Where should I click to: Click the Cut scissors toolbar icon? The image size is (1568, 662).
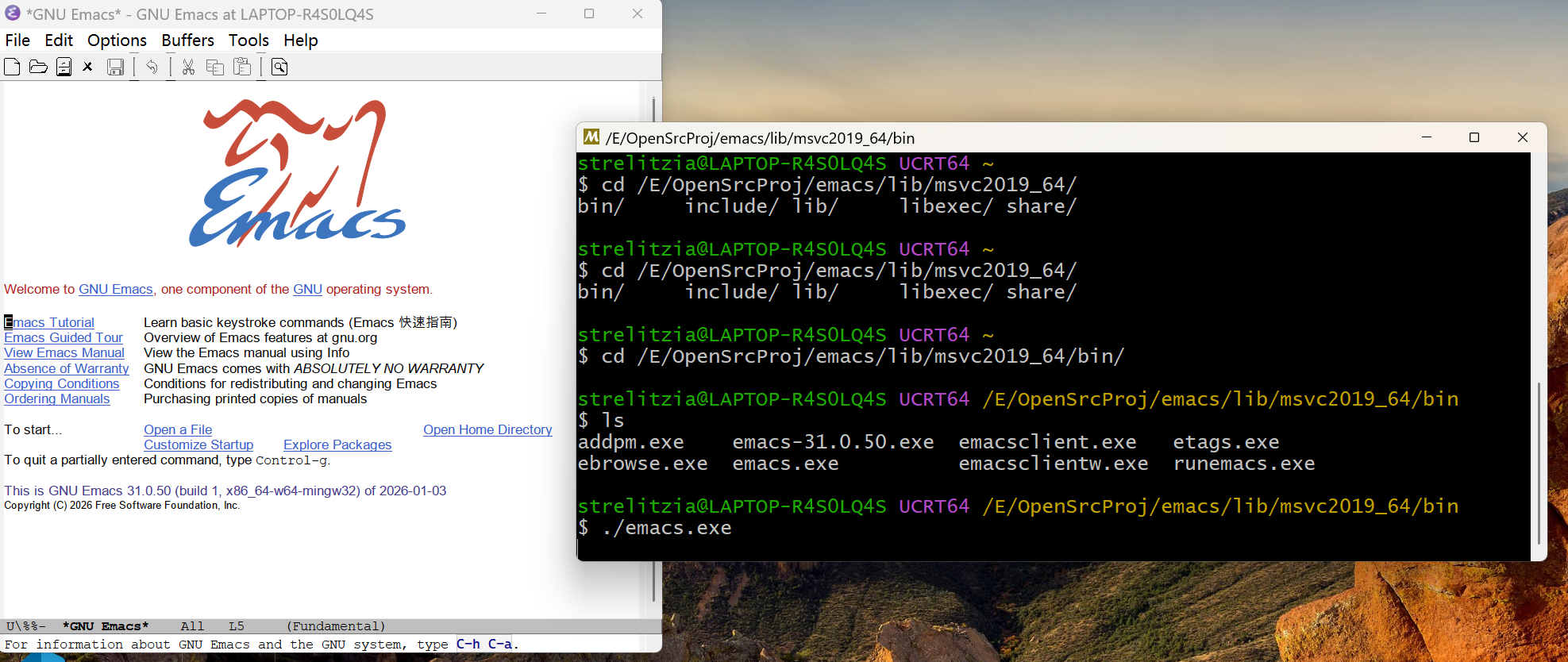188,67
